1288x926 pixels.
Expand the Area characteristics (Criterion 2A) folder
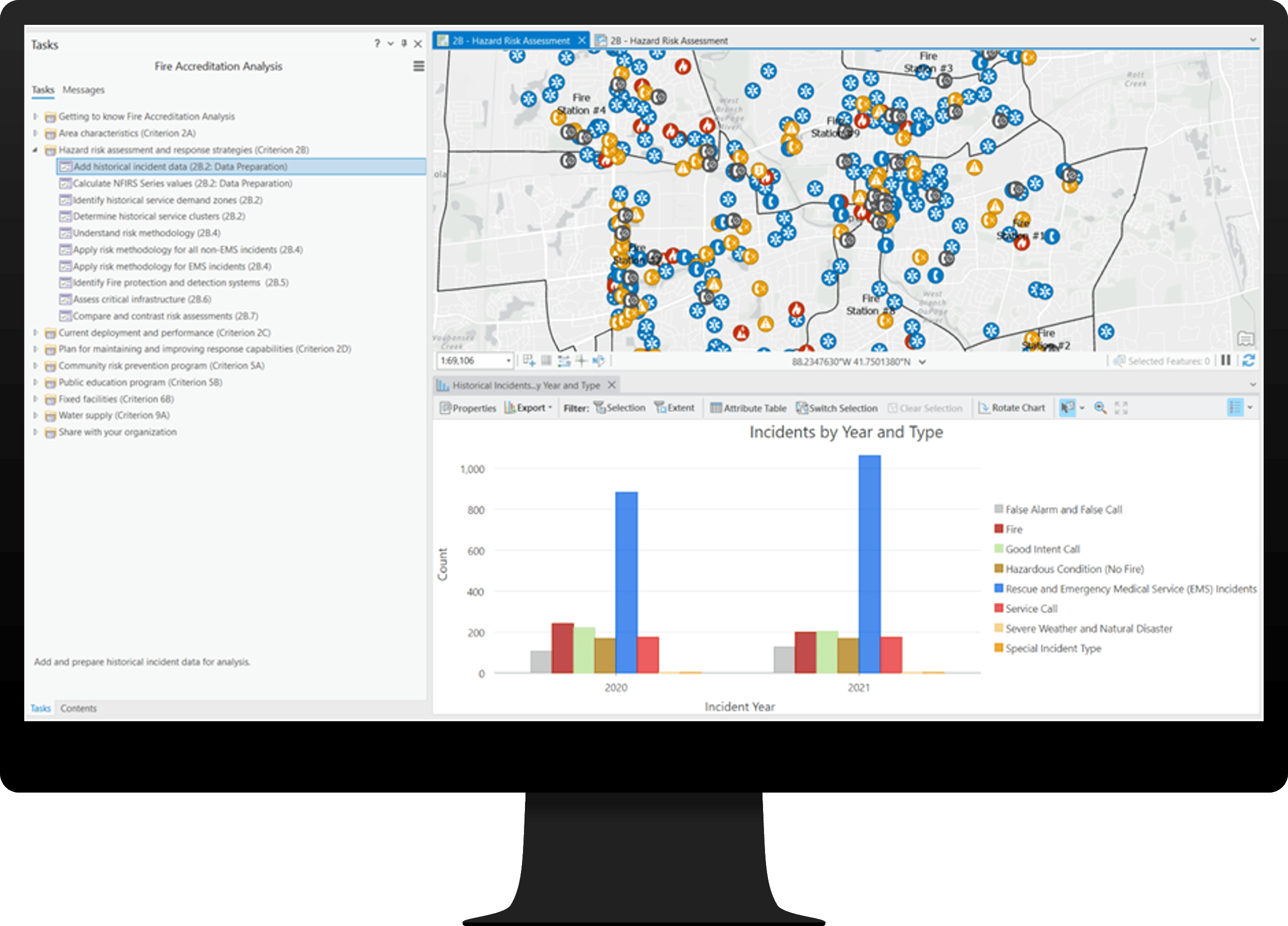[35, 133]
